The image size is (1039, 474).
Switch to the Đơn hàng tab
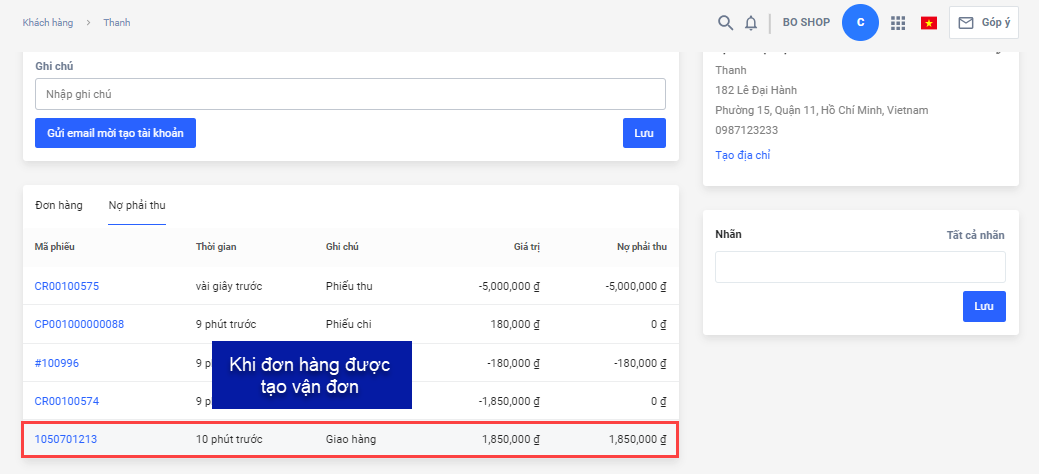coord(59,205)
